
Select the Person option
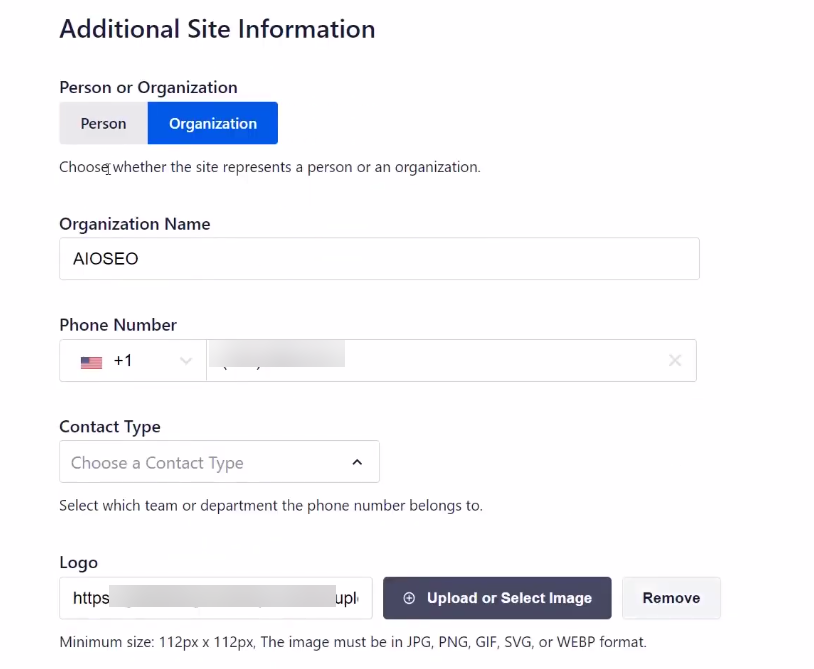click(x=103, y=124)
